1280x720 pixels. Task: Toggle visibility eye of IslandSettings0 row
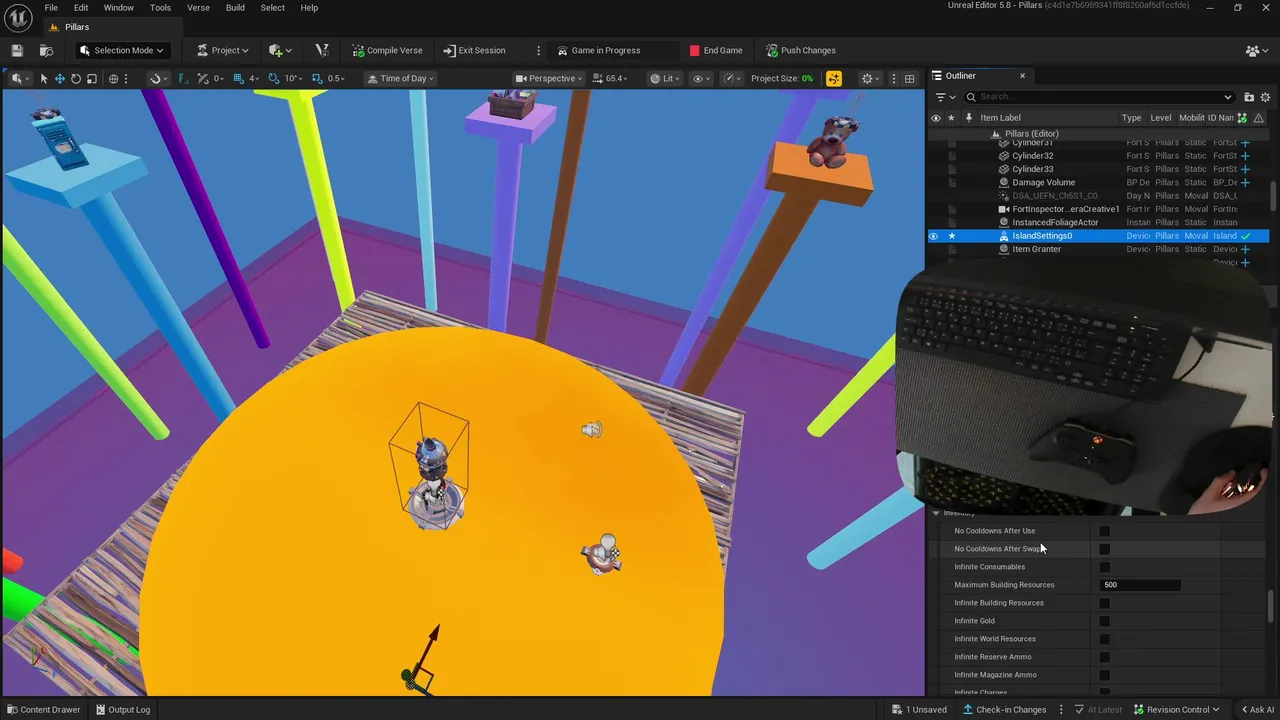point(934,236)
